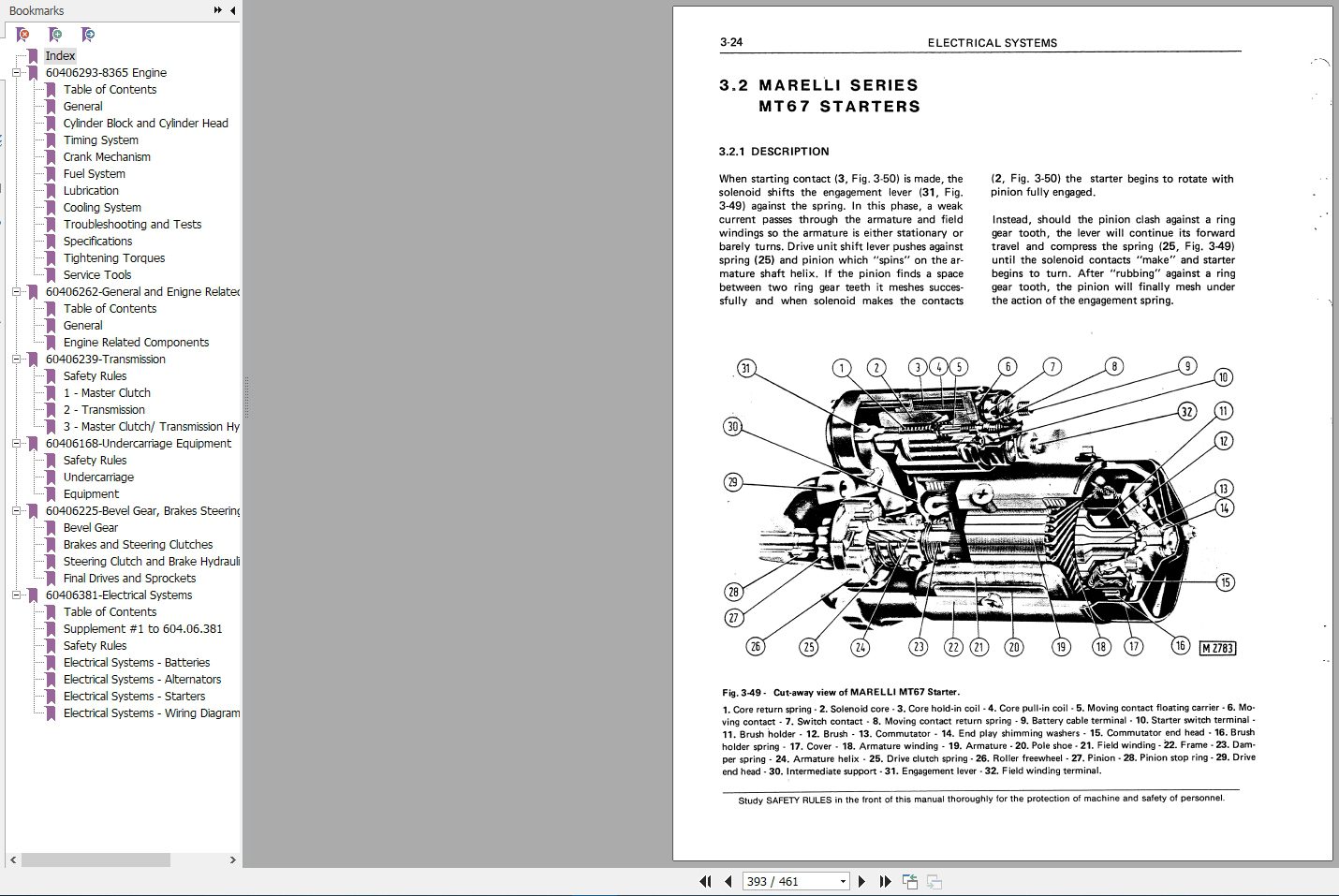Add a new bookmark
Viewport: 1339px width, 896px height.
55,35
